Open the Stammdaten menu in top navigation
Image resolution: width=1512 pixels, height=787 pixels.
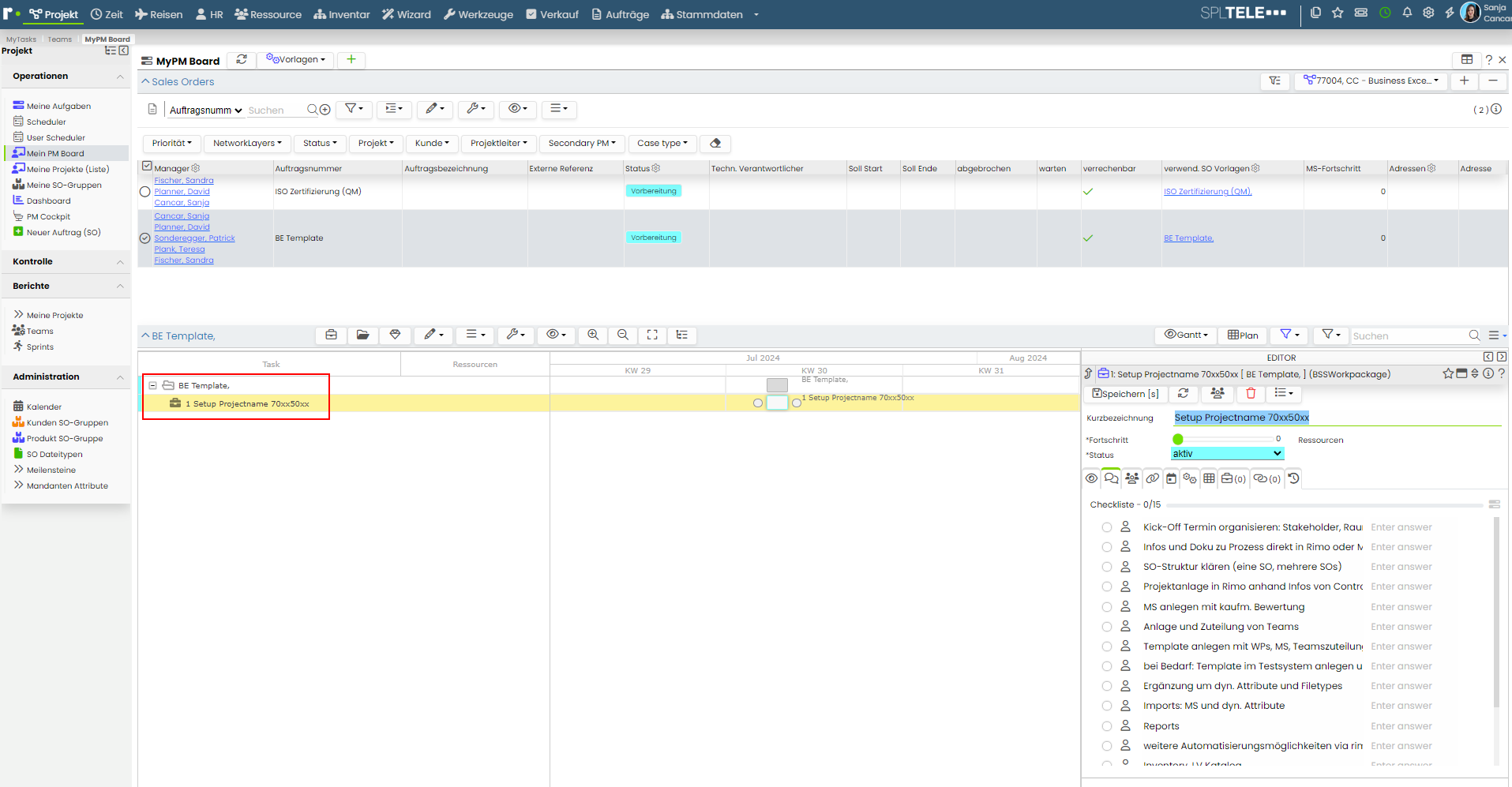click(702, 14)
